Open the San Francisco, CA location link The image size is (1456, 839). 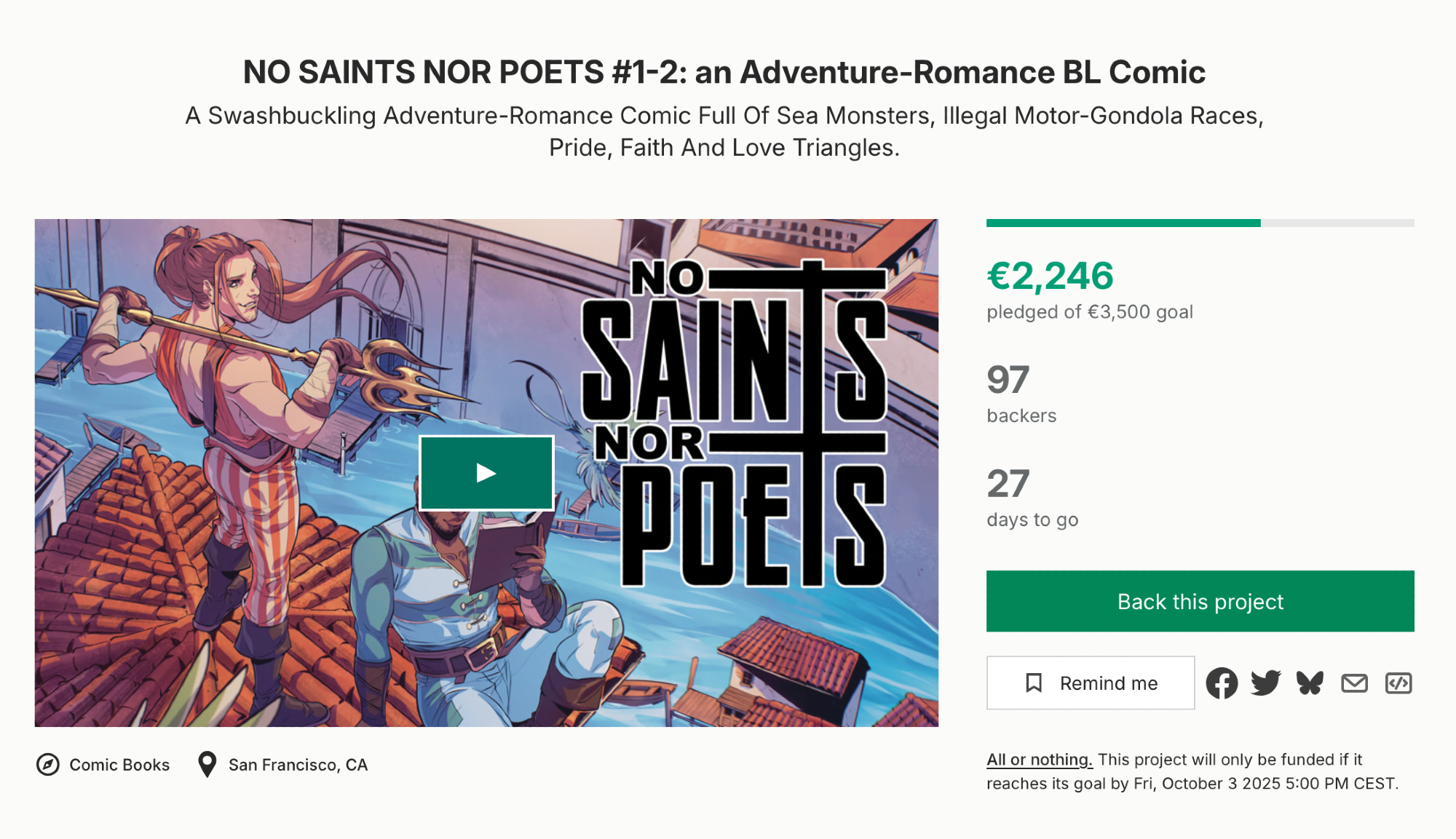click(x=298, y=765)
